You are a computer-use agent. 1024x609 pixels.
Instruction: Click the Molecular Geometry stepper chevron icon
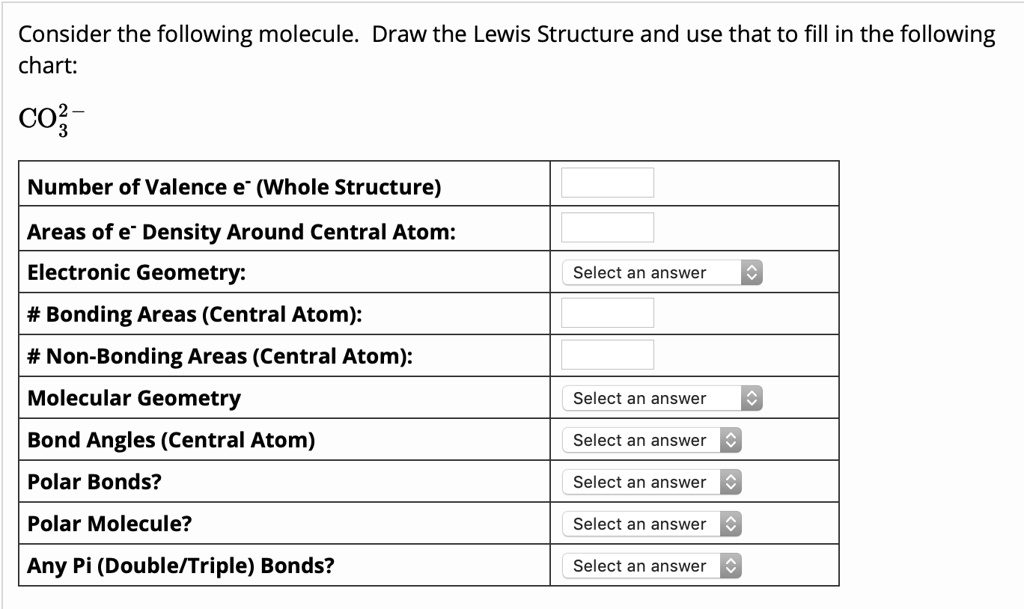(x=751, y=398)
